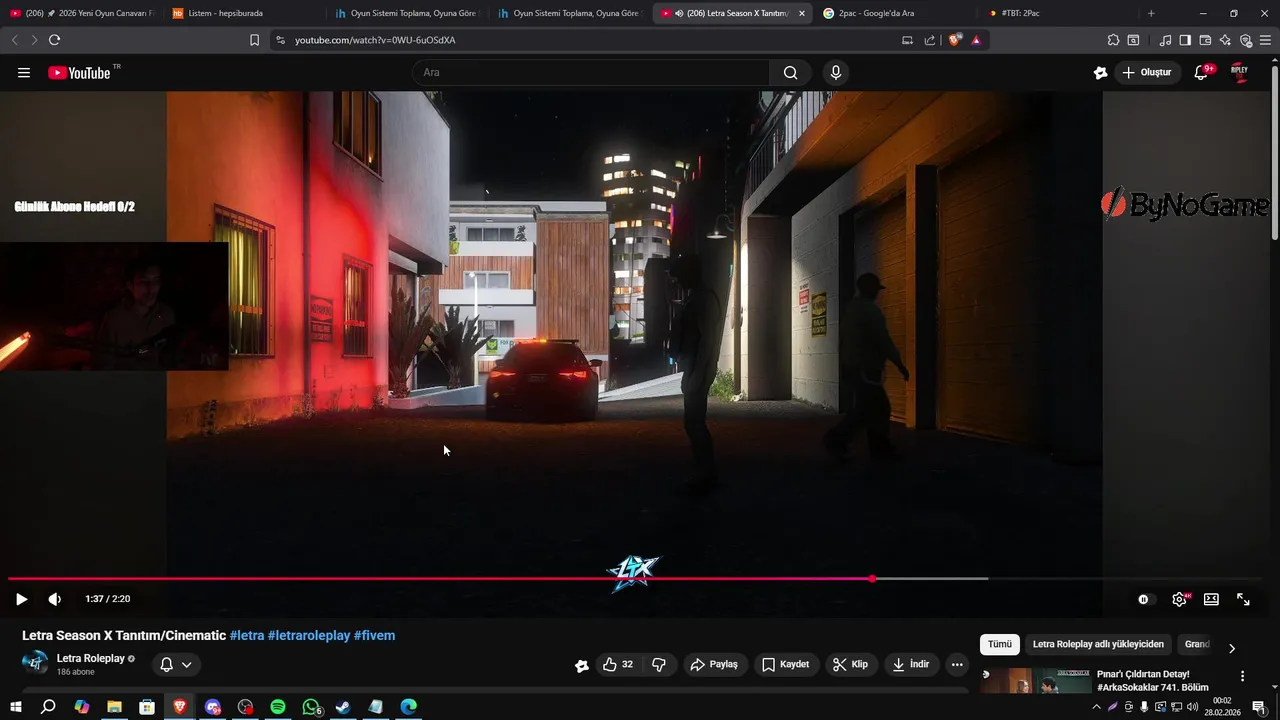Screen dimensions: 1280x720
Task: Click the red playhead on the timeline
Action: (872, 579)
